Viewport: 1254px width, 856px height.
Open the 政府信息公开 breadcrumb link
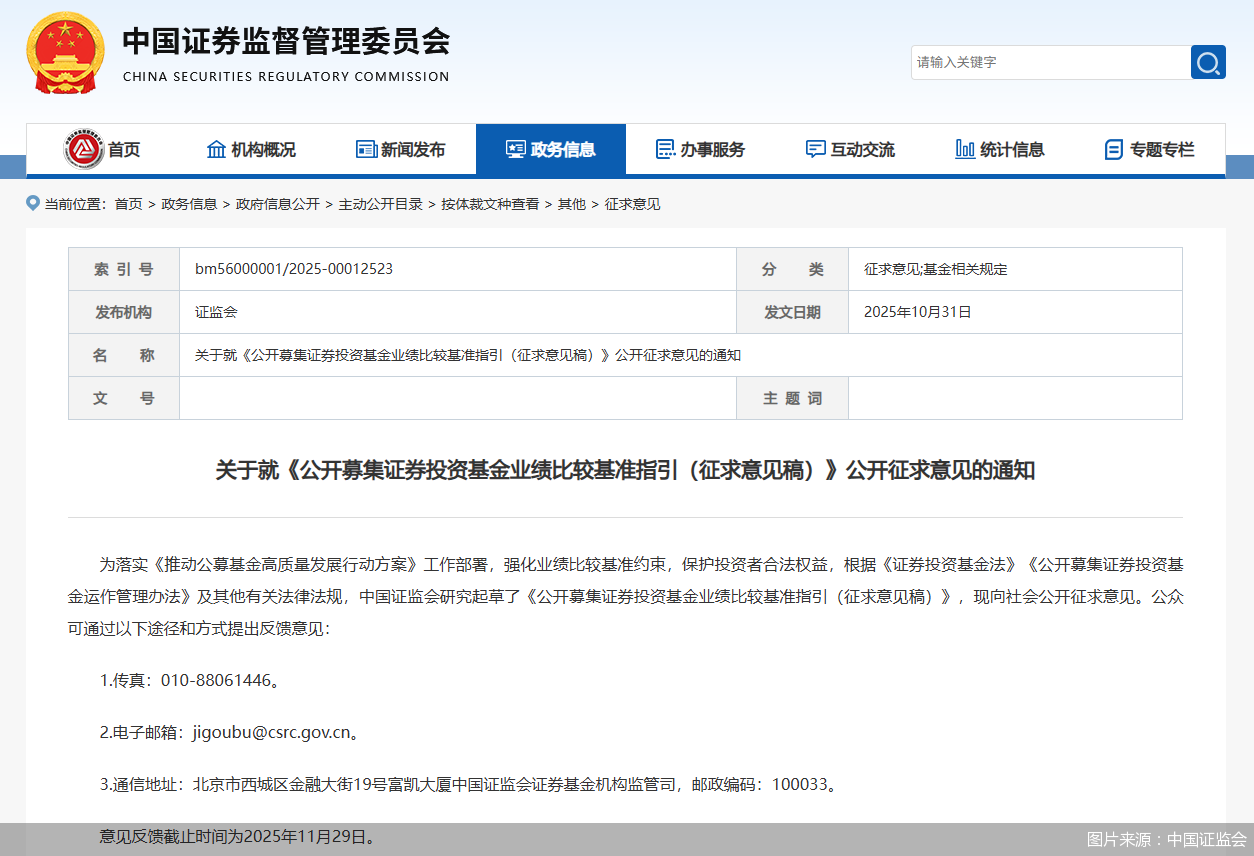[278, 204]
